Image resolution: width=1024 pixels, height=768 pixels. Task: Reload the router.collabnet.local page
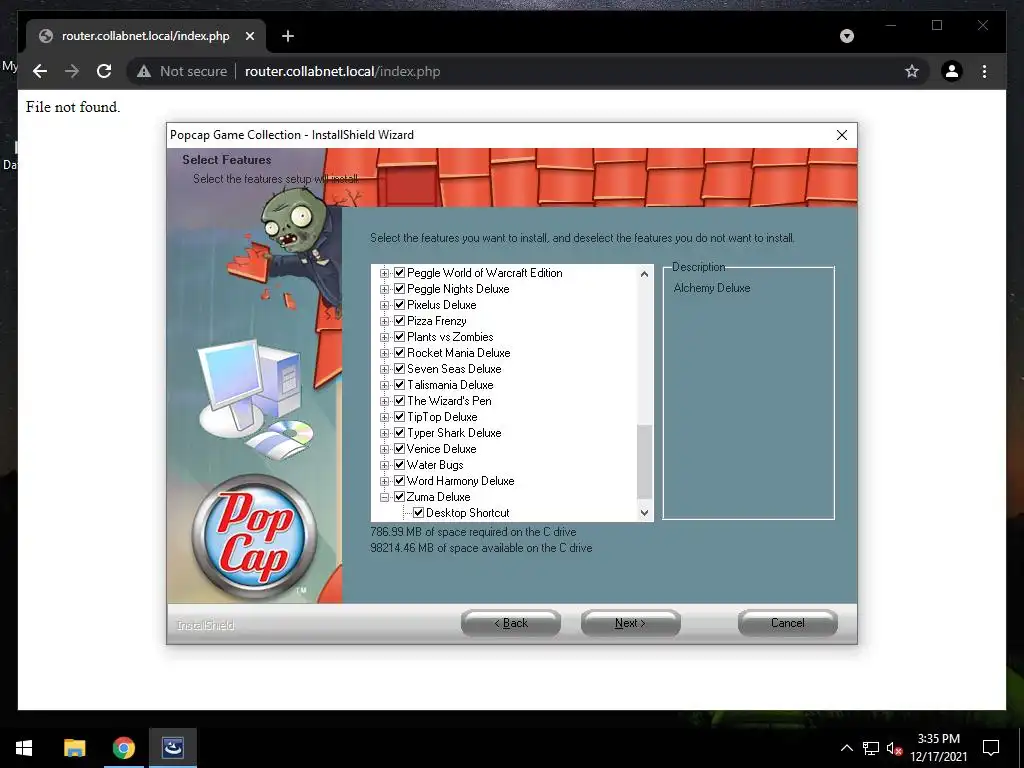click(x=104, y=71)
